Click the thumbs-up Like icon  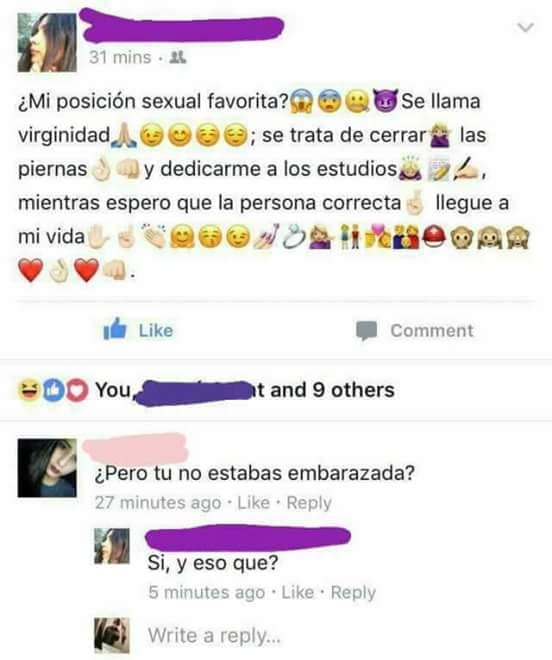coord(115,329)
